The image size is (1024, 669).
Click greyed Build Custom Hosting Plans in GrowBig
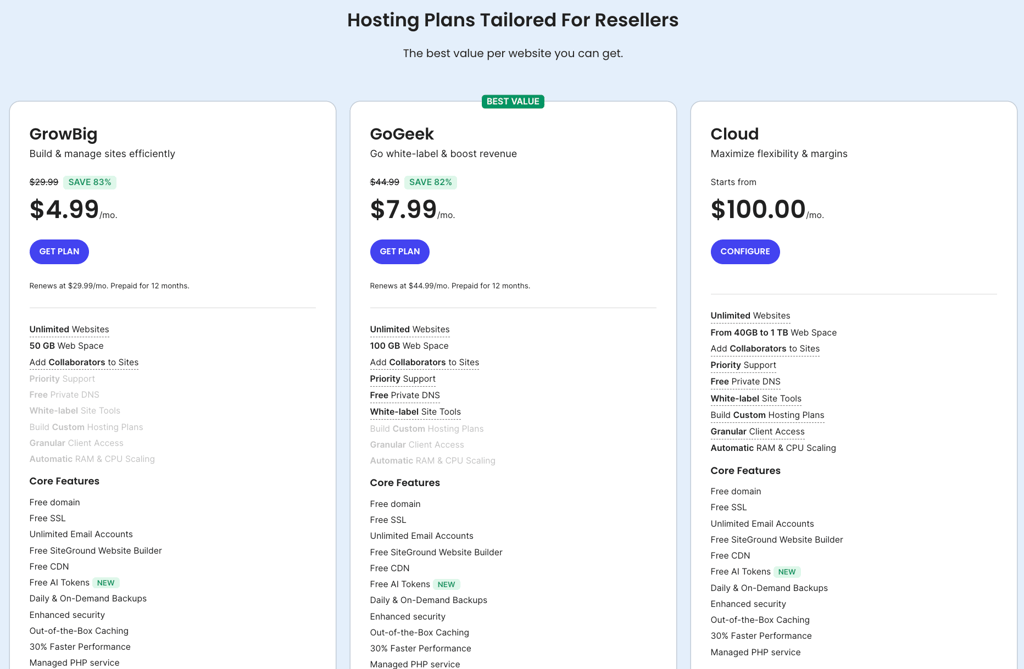coord(86,427)
